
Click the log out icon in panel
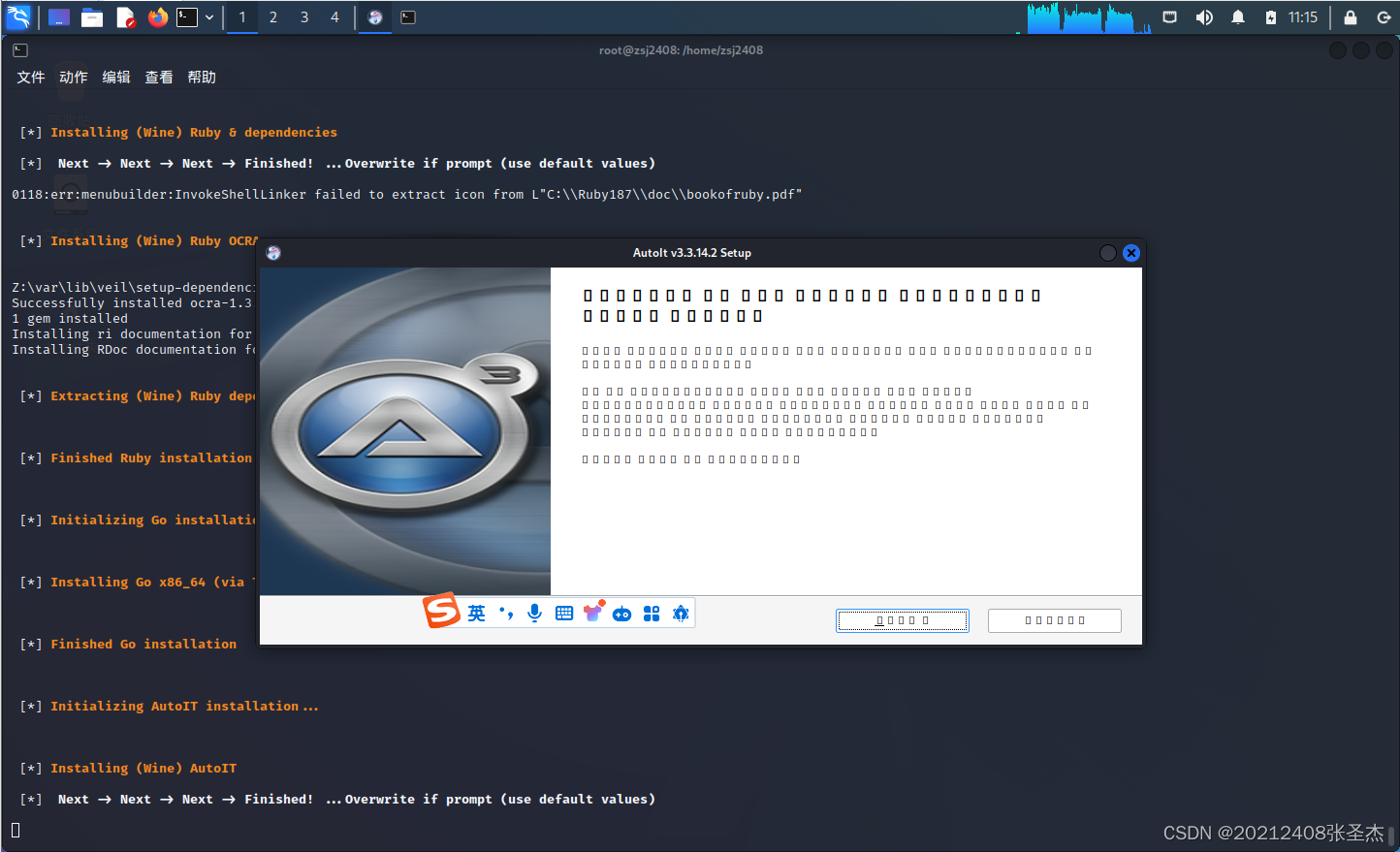pyautogui.click(x=1384, y=17)
